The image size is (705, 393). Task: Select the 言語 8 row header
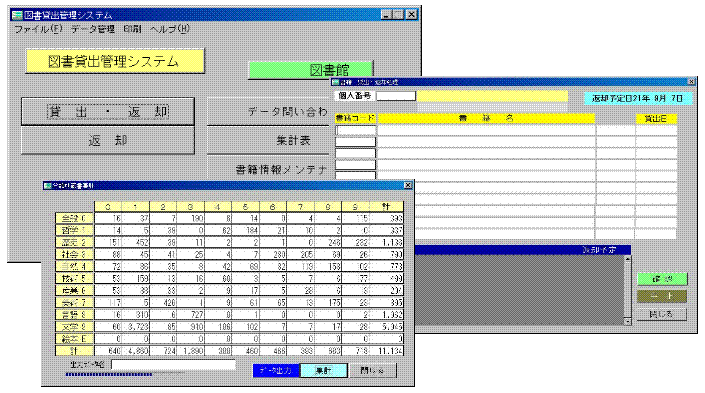pyautogui.click(x=75, y=315)
